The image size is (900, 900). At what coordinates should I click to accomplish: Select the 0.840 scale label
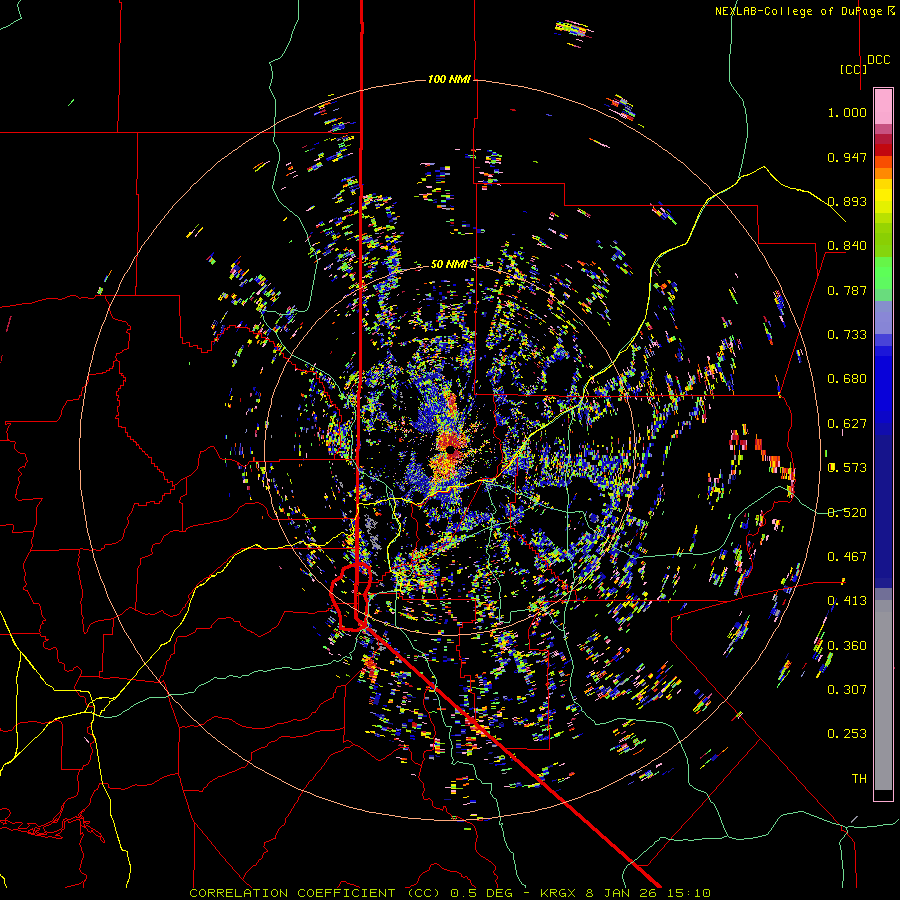pos(847,246)
